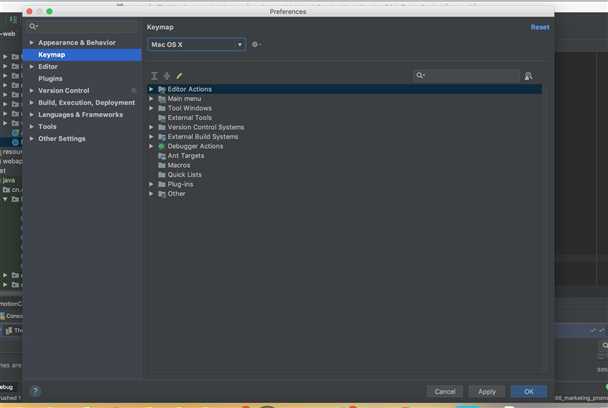Focus the keymap actions search field
The image size is (608, 408).
466,76
